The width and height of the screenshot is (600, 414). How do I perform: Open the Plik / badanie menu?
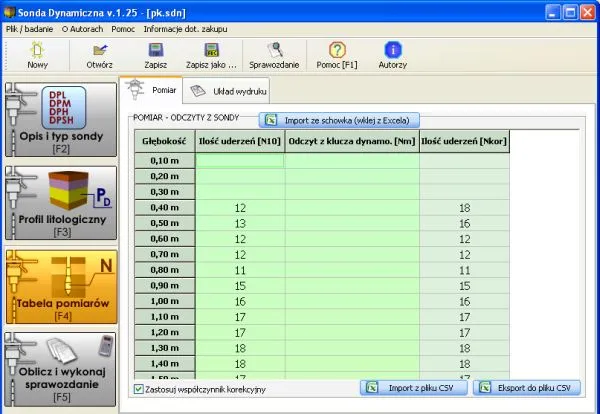(x=29, y=28)
